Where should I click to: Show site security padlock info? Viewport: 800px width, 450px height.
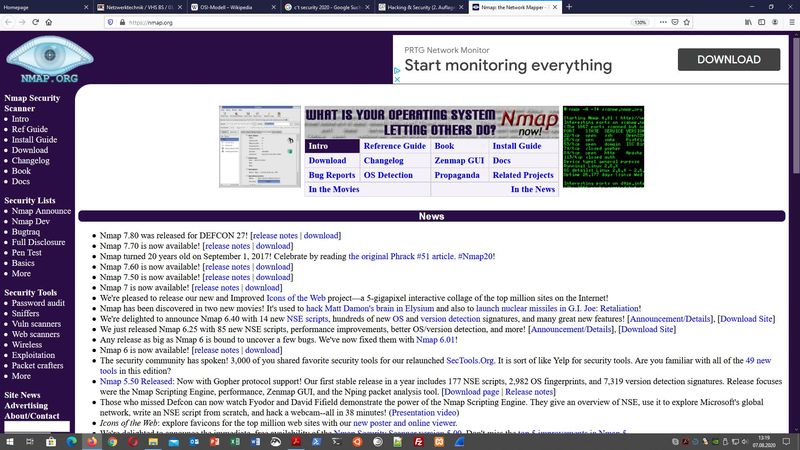tap(122, 22)
